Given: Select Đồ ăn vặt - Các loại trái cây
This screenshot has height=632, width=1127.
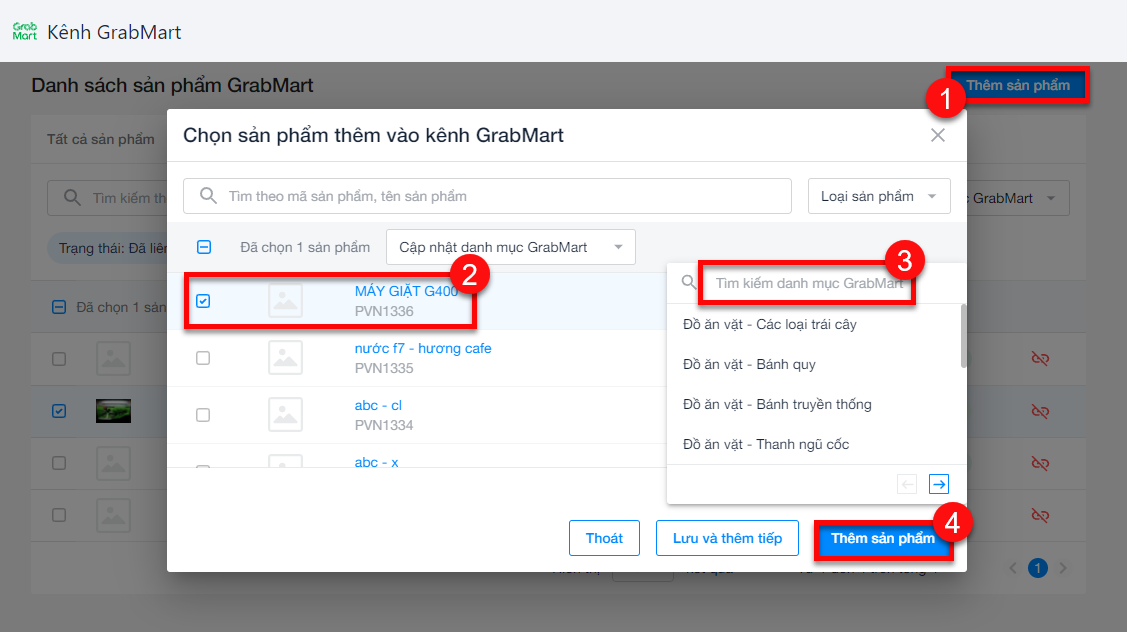Looking at the screenshot, I should 770,324.
